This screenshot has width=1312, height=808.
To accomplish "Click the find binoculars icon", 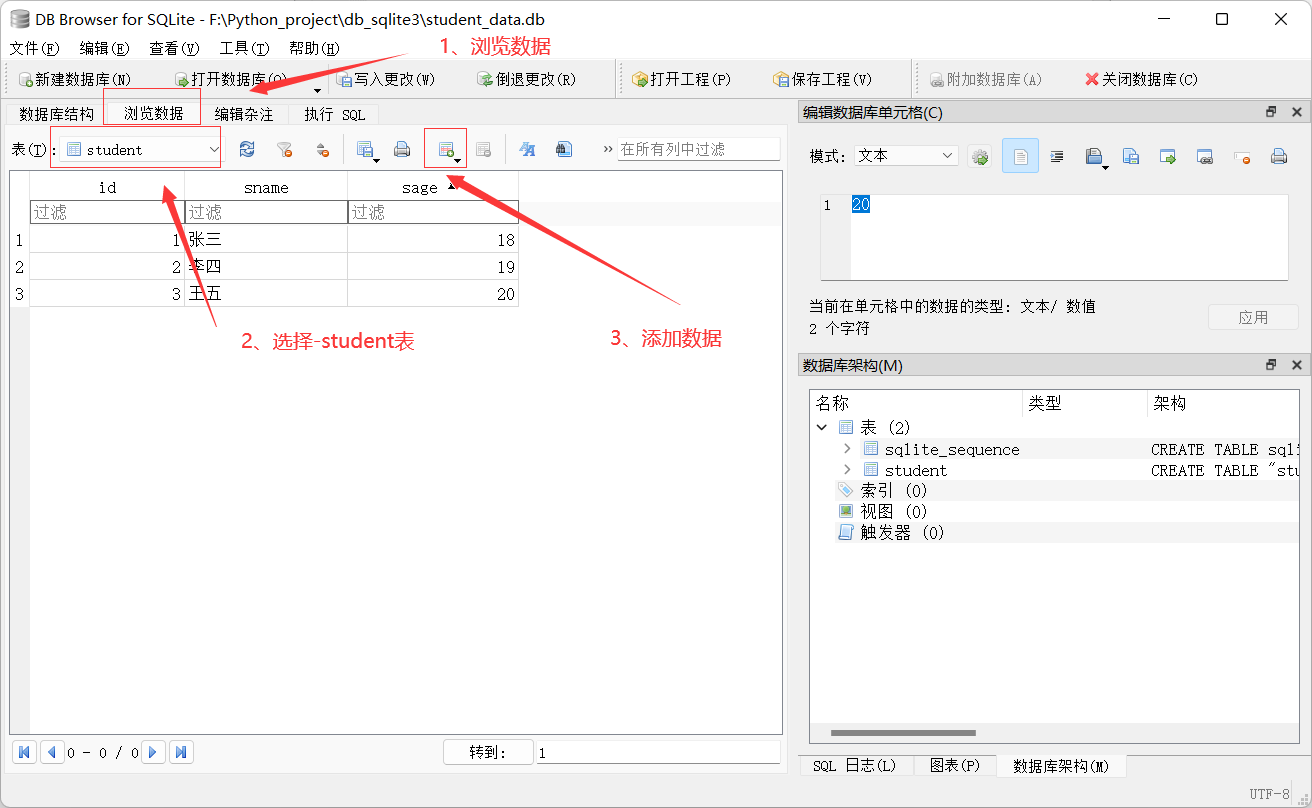I will click(x=564, y=149).
